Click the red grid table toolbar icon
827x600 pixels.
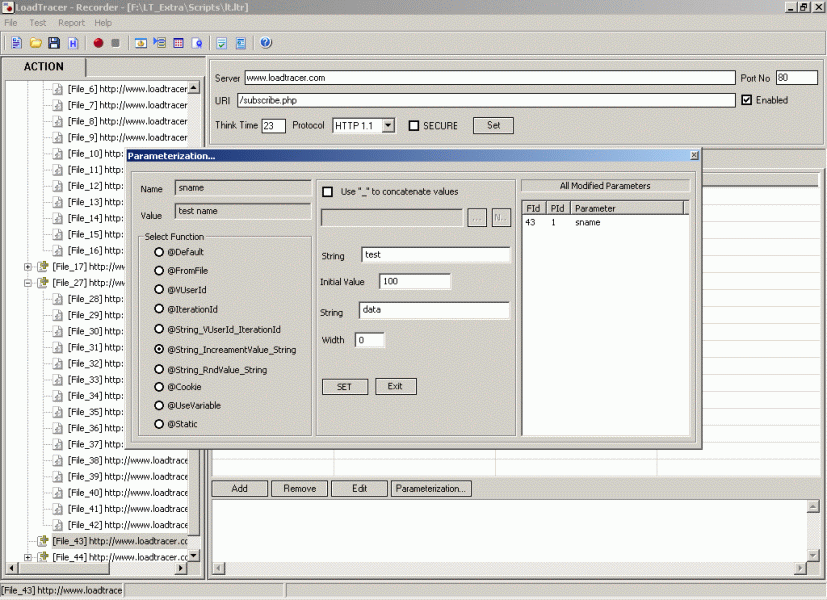point(178,43)
